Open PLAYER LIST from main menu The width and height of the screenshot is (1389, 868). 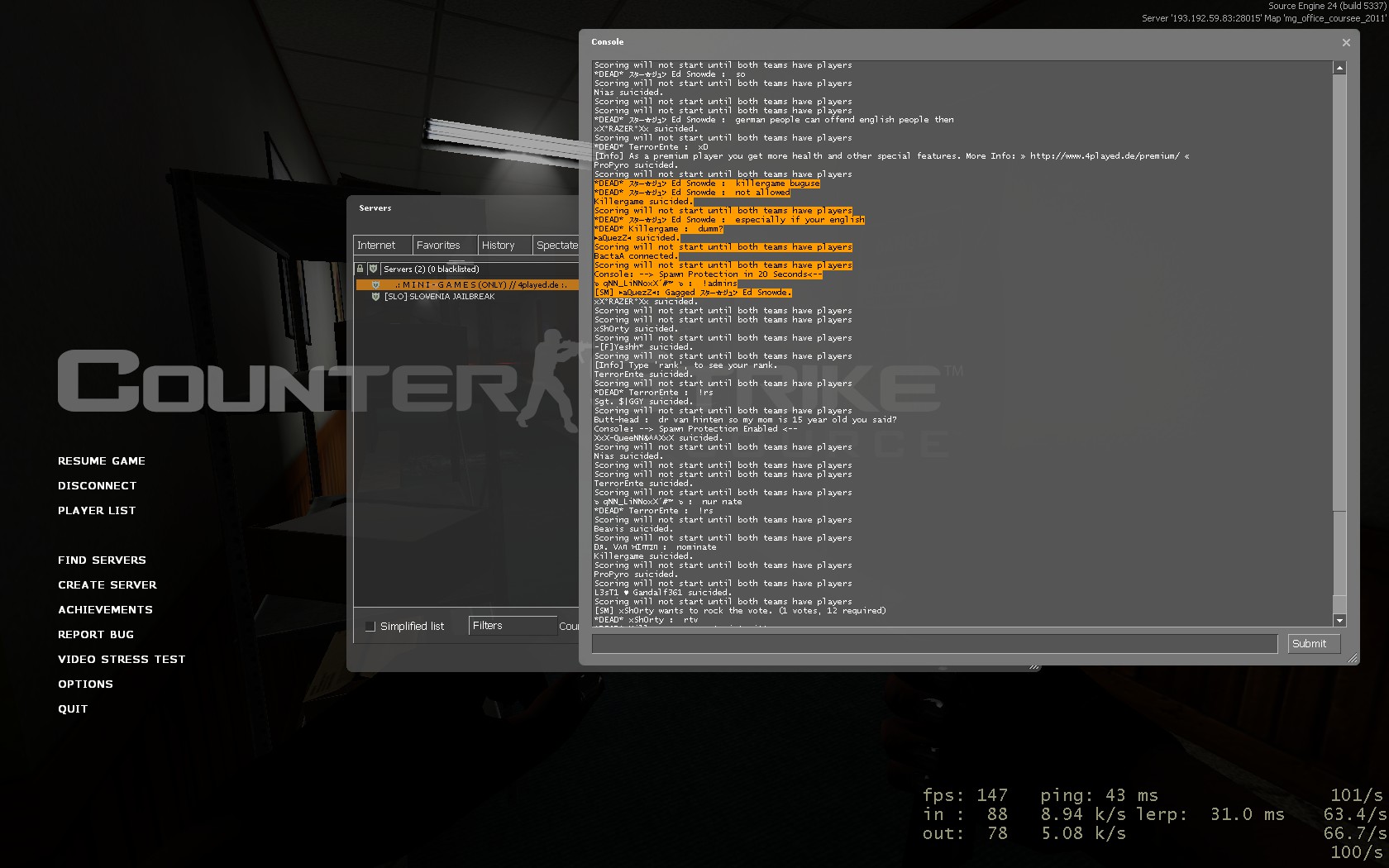(x=97, y=511)
